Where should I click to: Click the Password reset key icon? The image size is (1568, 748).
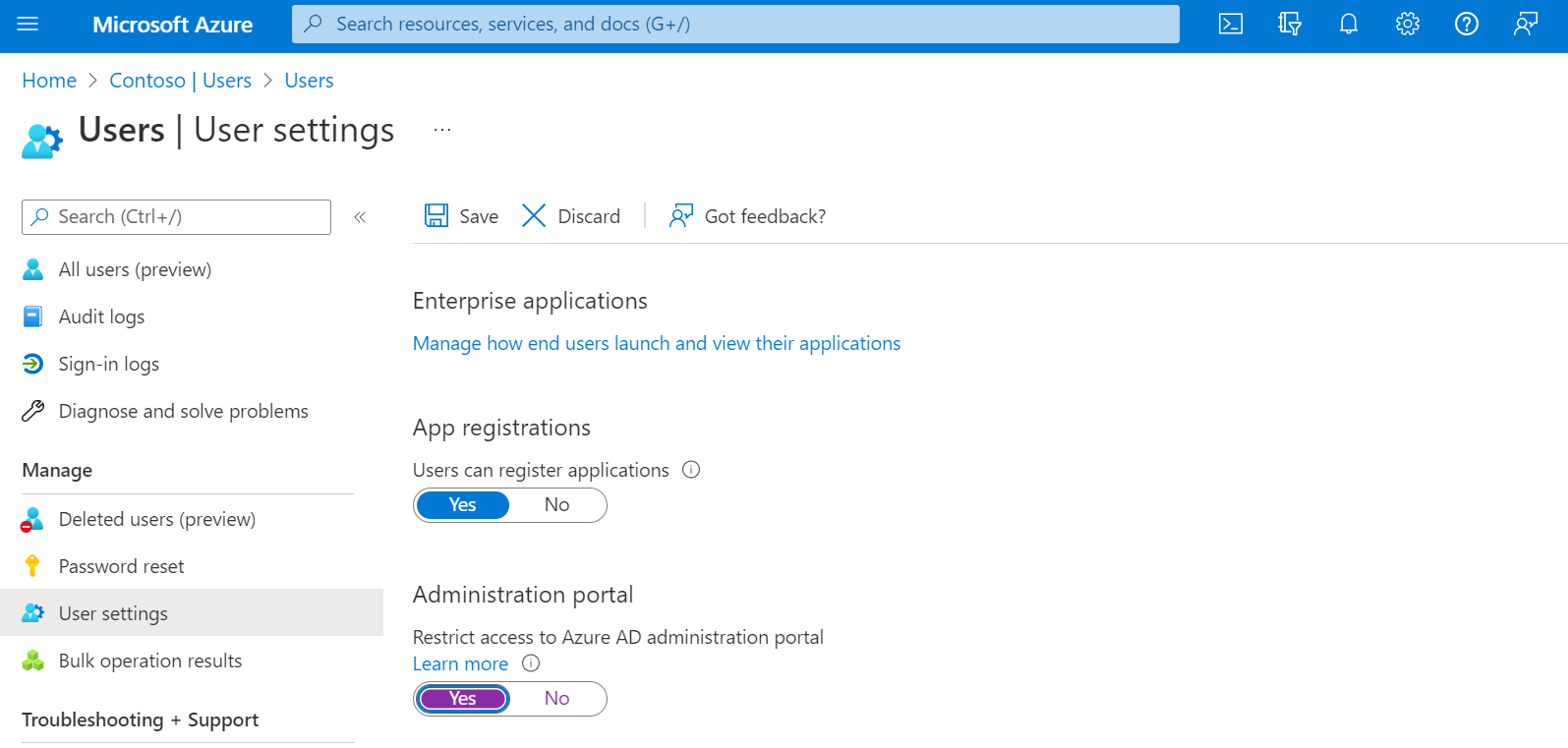(32, 566)
